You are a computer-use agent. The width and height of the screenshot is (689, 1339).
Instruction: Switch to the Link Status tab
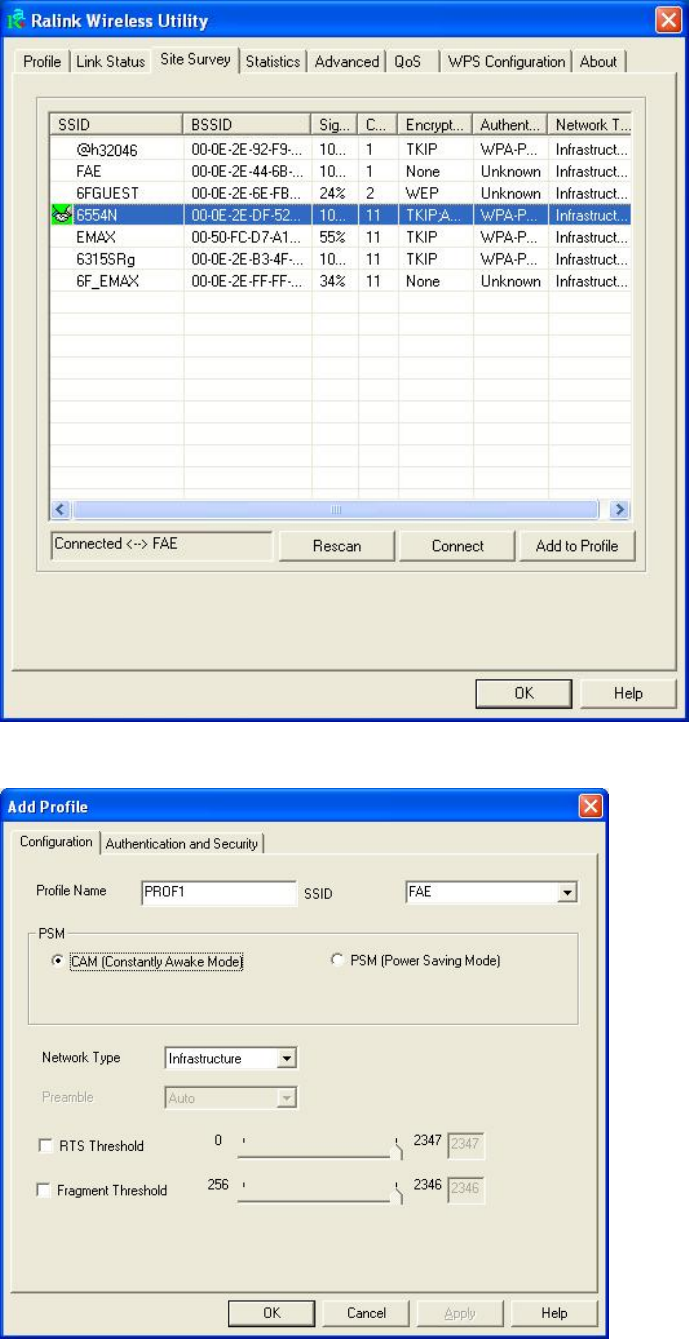(x=110, y=62)
